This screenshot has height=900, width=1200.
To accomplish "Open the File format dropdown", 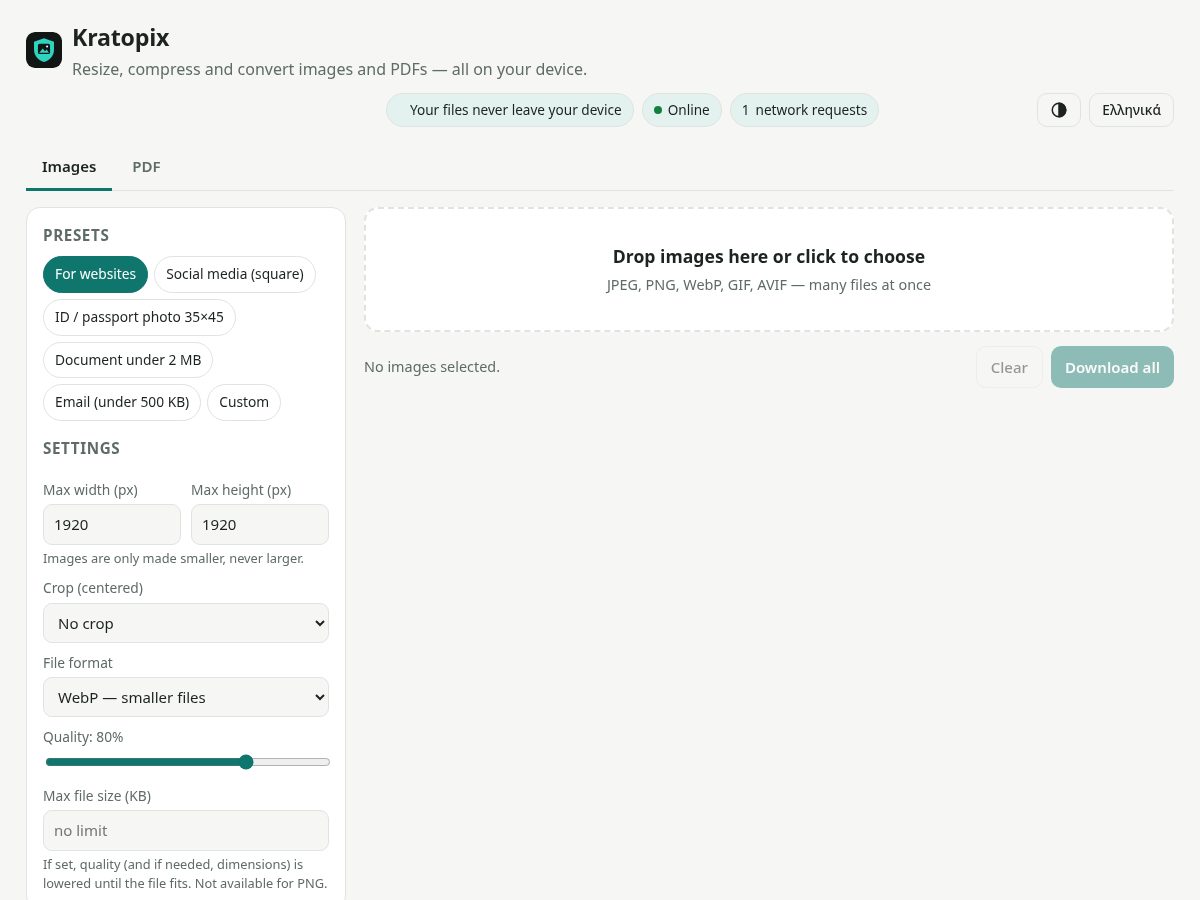I will pos(186,697).
